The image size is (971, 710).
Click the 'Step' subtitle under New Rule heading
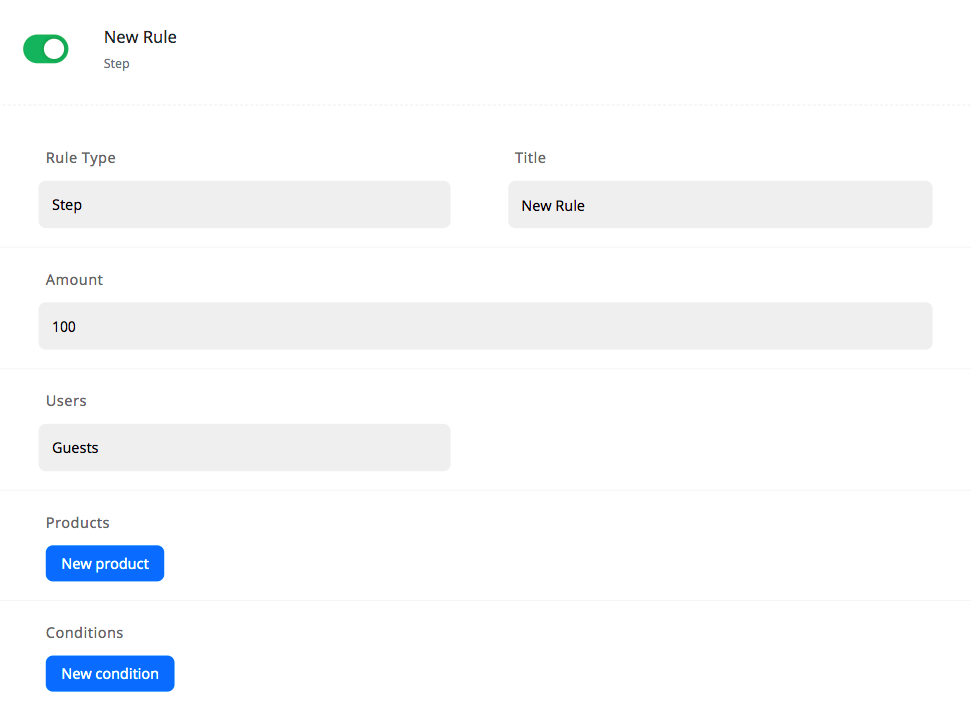coord(117,64)
